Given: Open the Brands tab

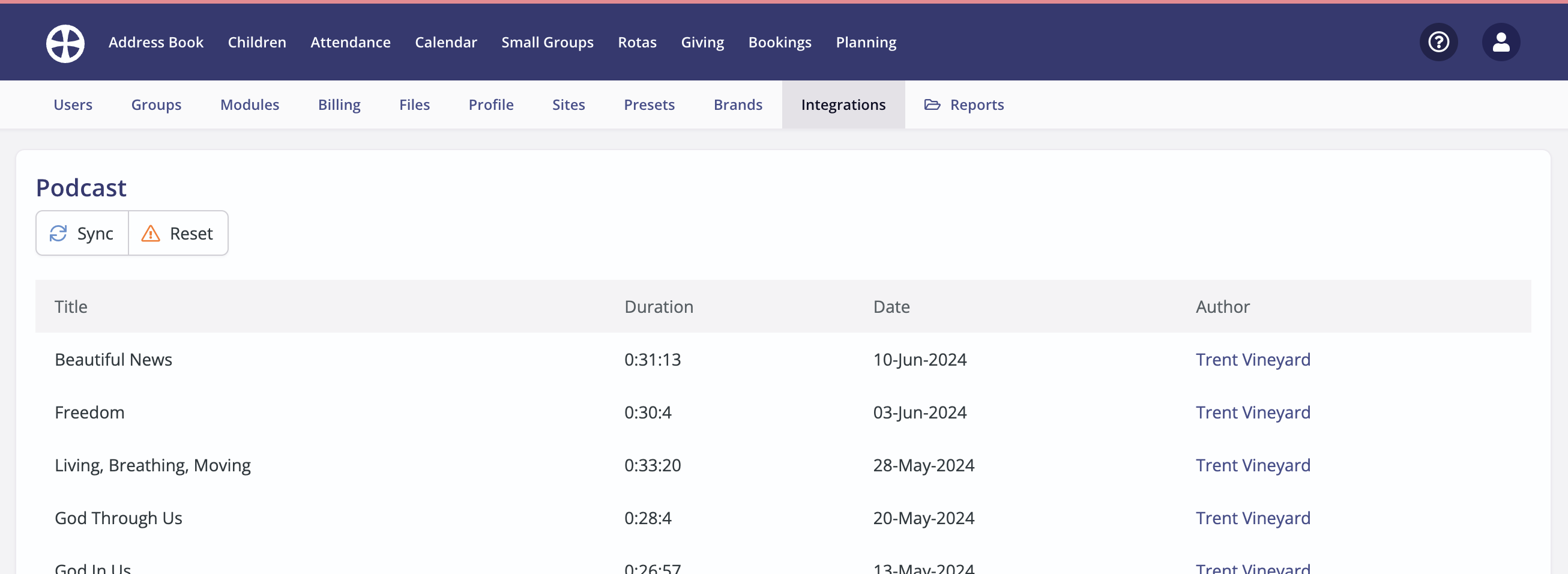Looking at the screenshot, I should pos(738,104).
